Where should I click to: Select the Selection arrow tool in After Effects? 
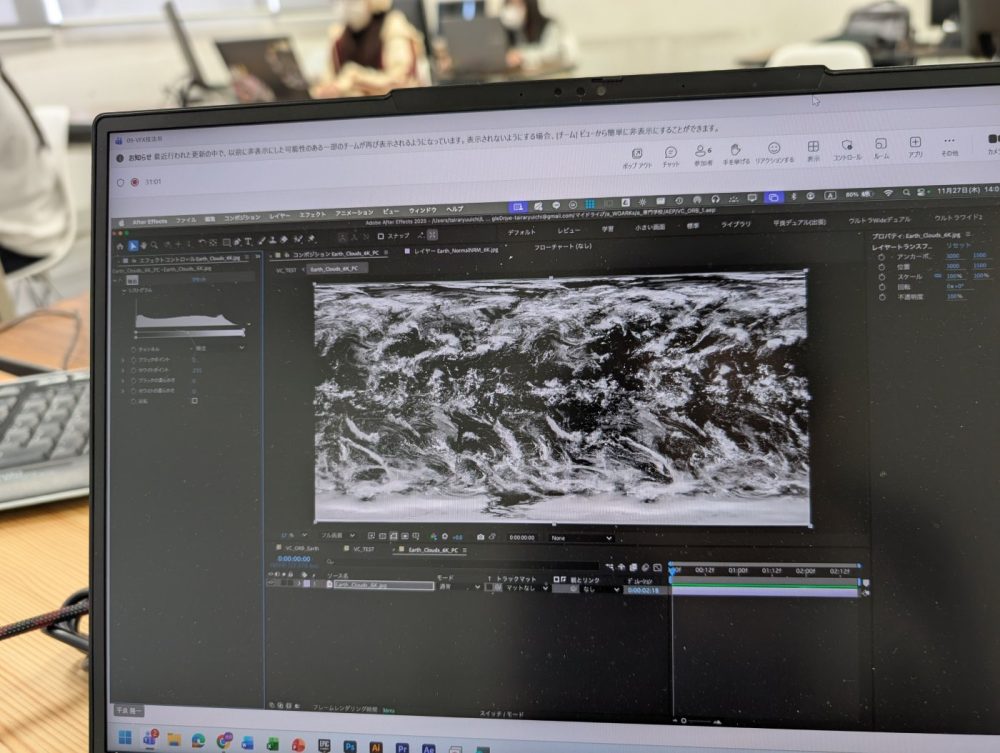point(133,243)
